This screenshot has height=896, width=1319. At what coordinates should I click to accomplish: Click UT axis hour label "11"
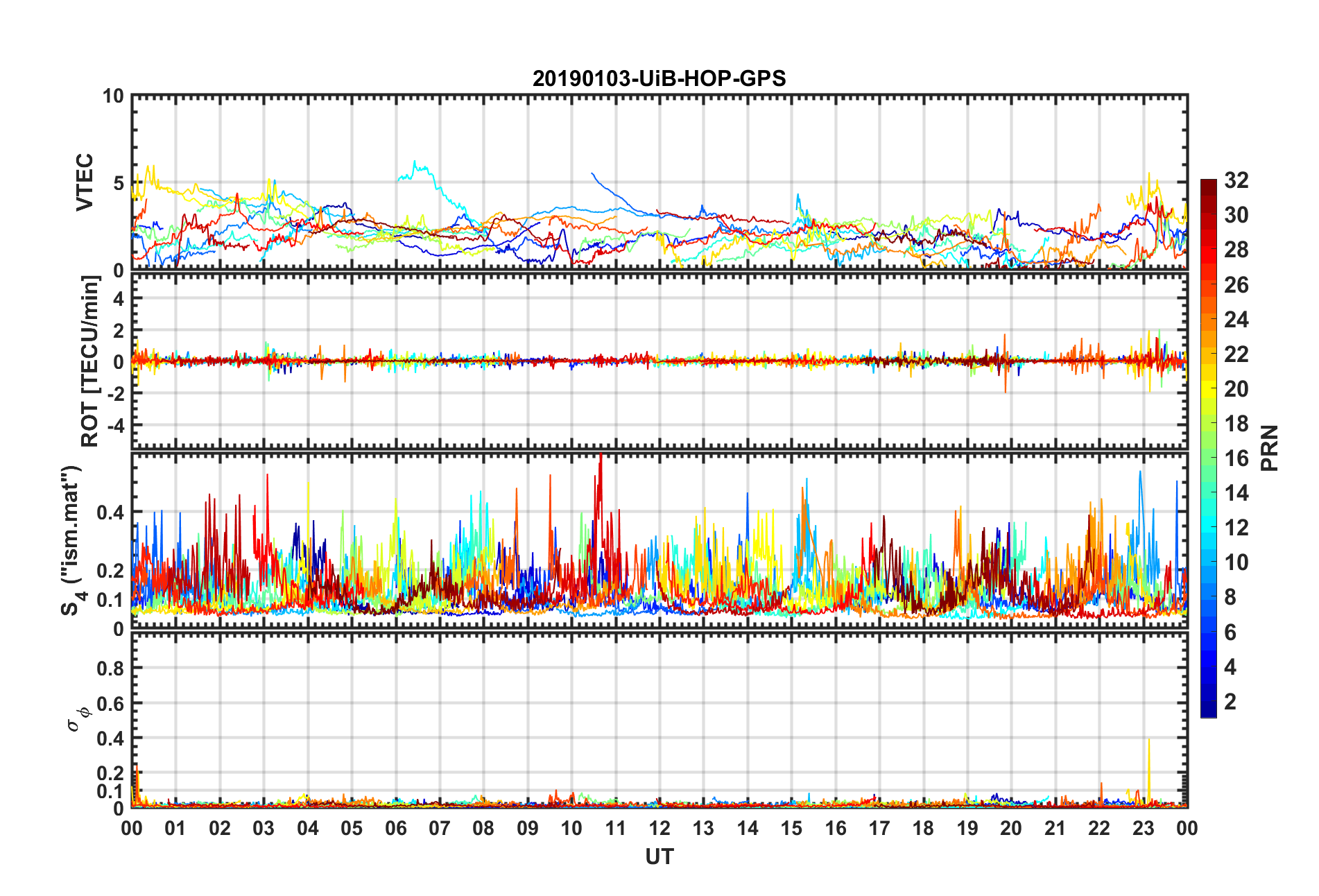(616, 828)
